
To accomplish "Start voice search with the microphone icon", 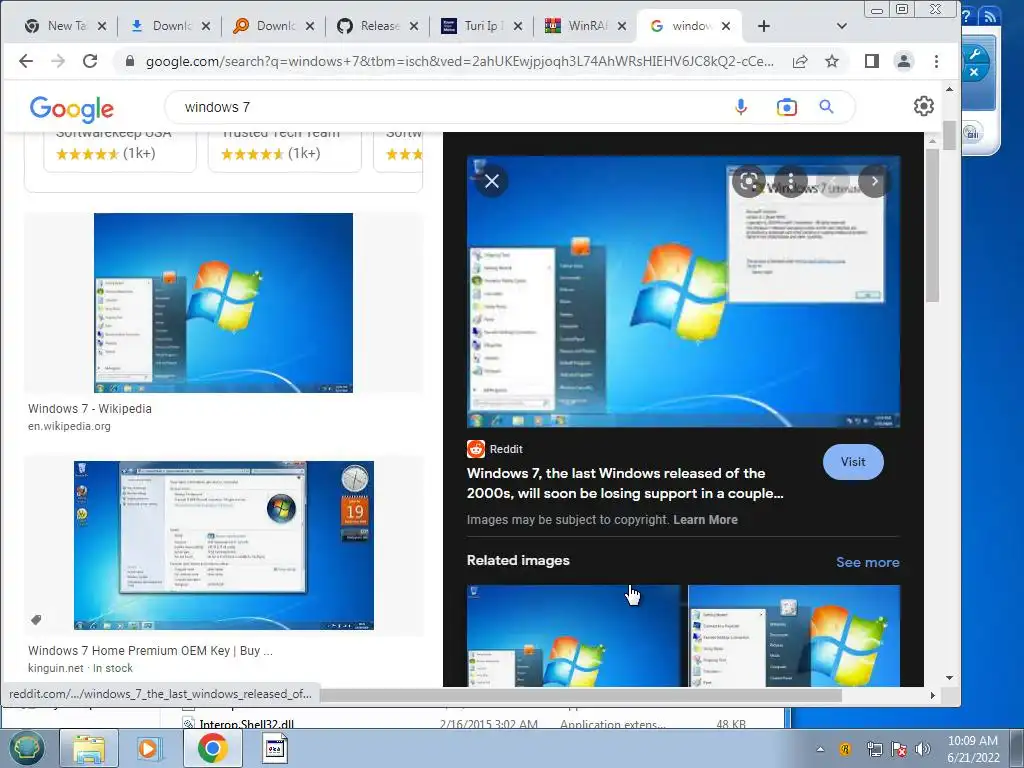I will (x=741, y=107).
